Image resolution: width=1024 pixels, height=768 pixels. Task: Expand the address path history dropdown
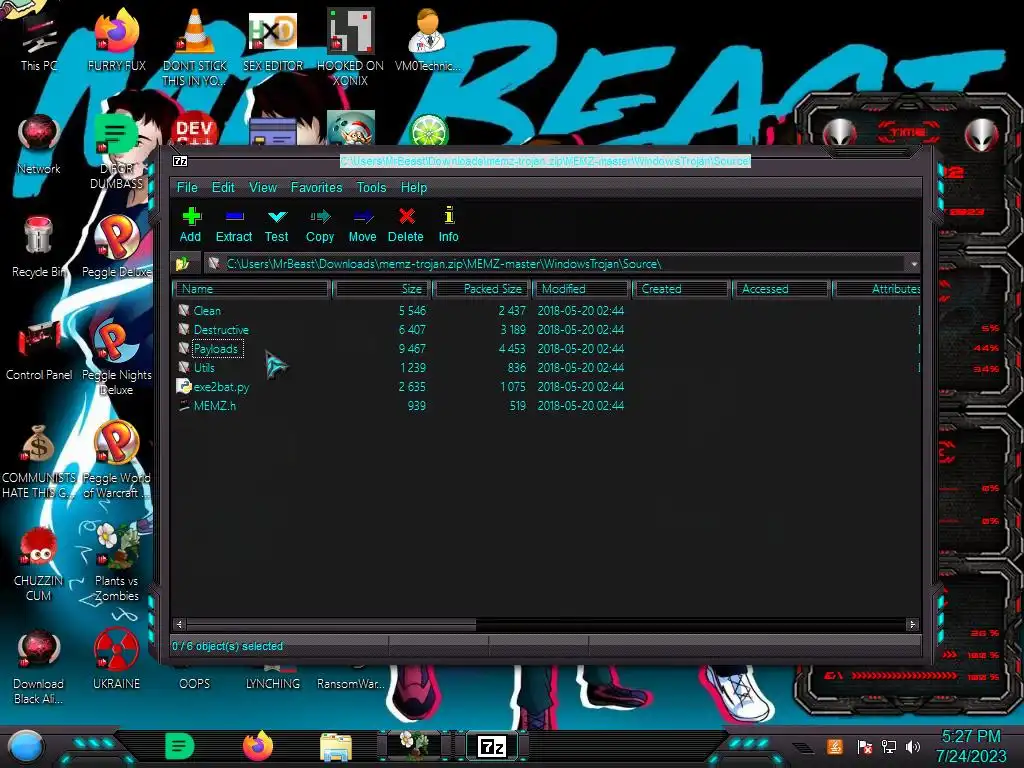(914, 264)
